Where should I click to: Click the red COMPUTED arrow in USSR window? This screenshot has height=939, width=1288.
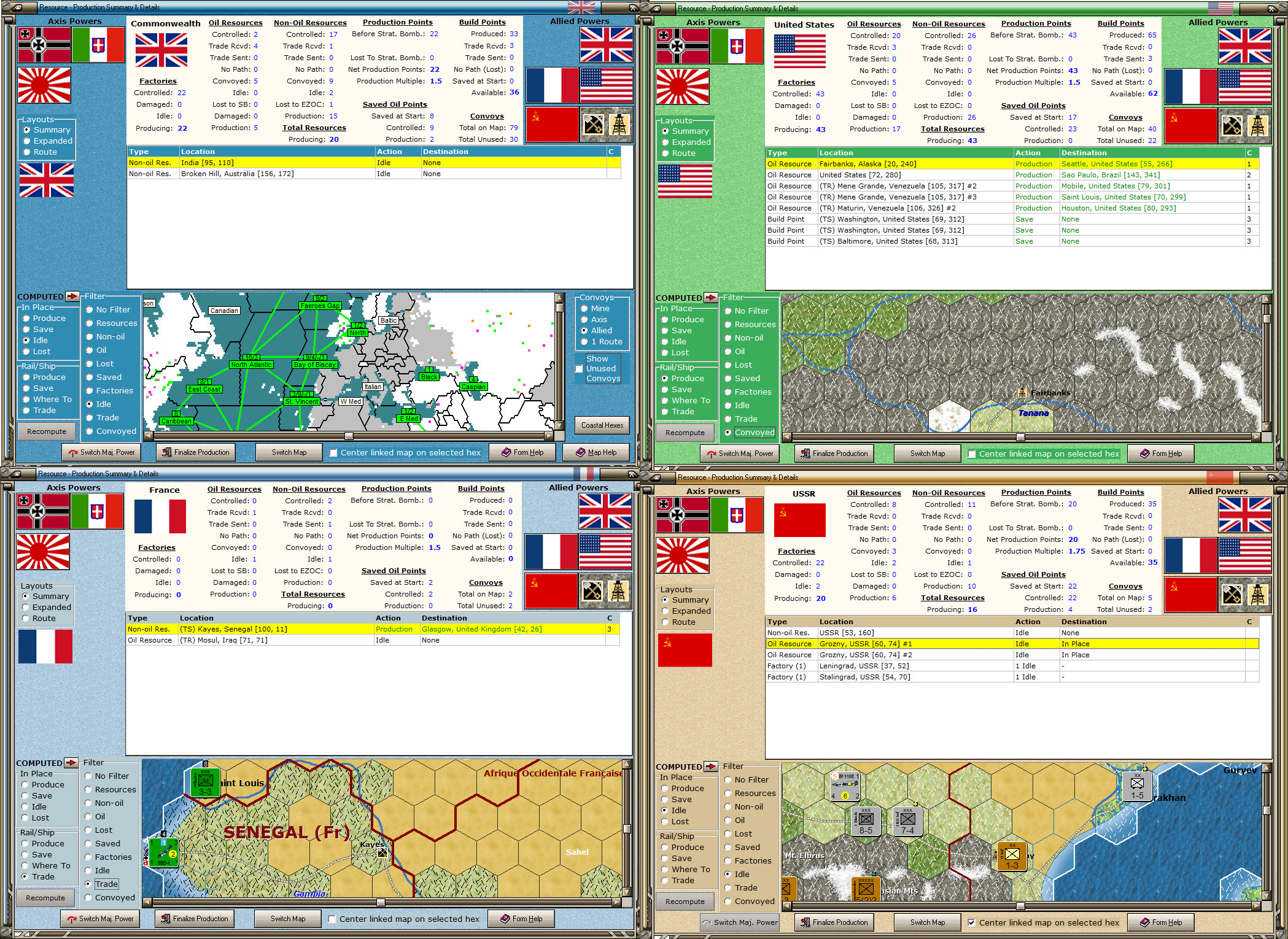coord(711,767)
